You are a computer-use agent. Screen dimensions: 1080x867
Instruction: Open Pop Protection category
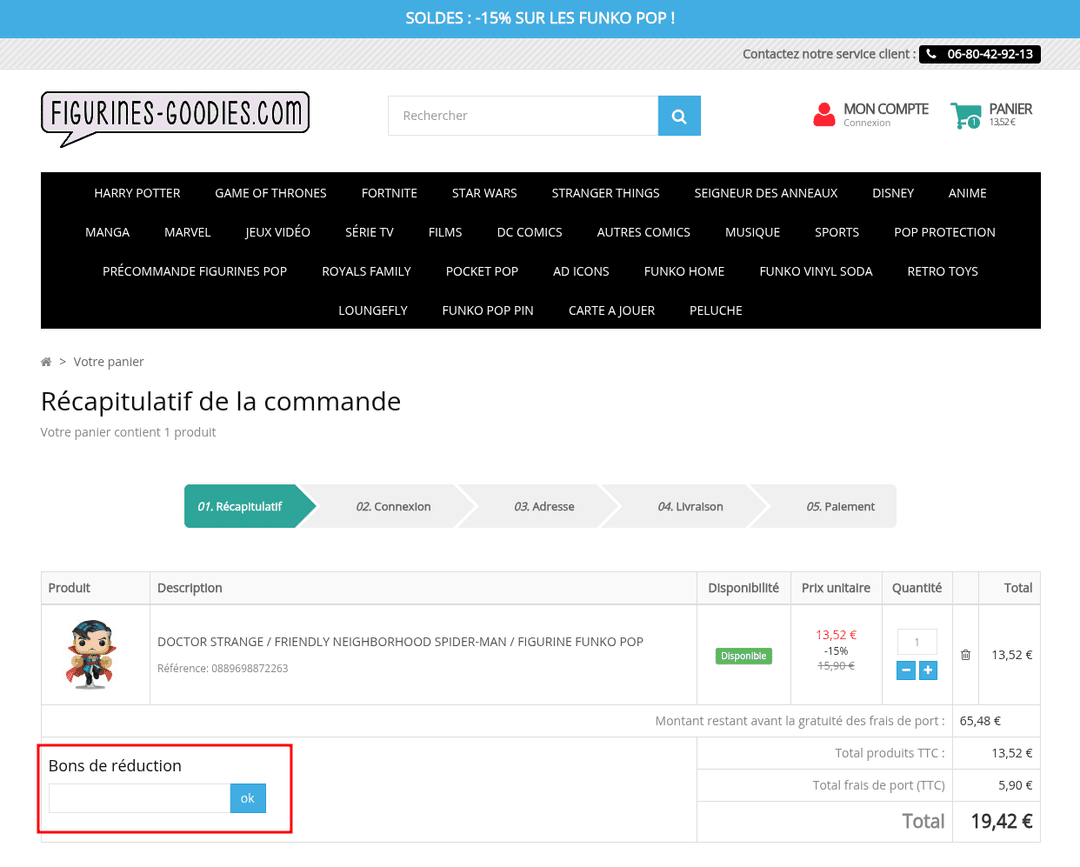click(x=944, y=232)
